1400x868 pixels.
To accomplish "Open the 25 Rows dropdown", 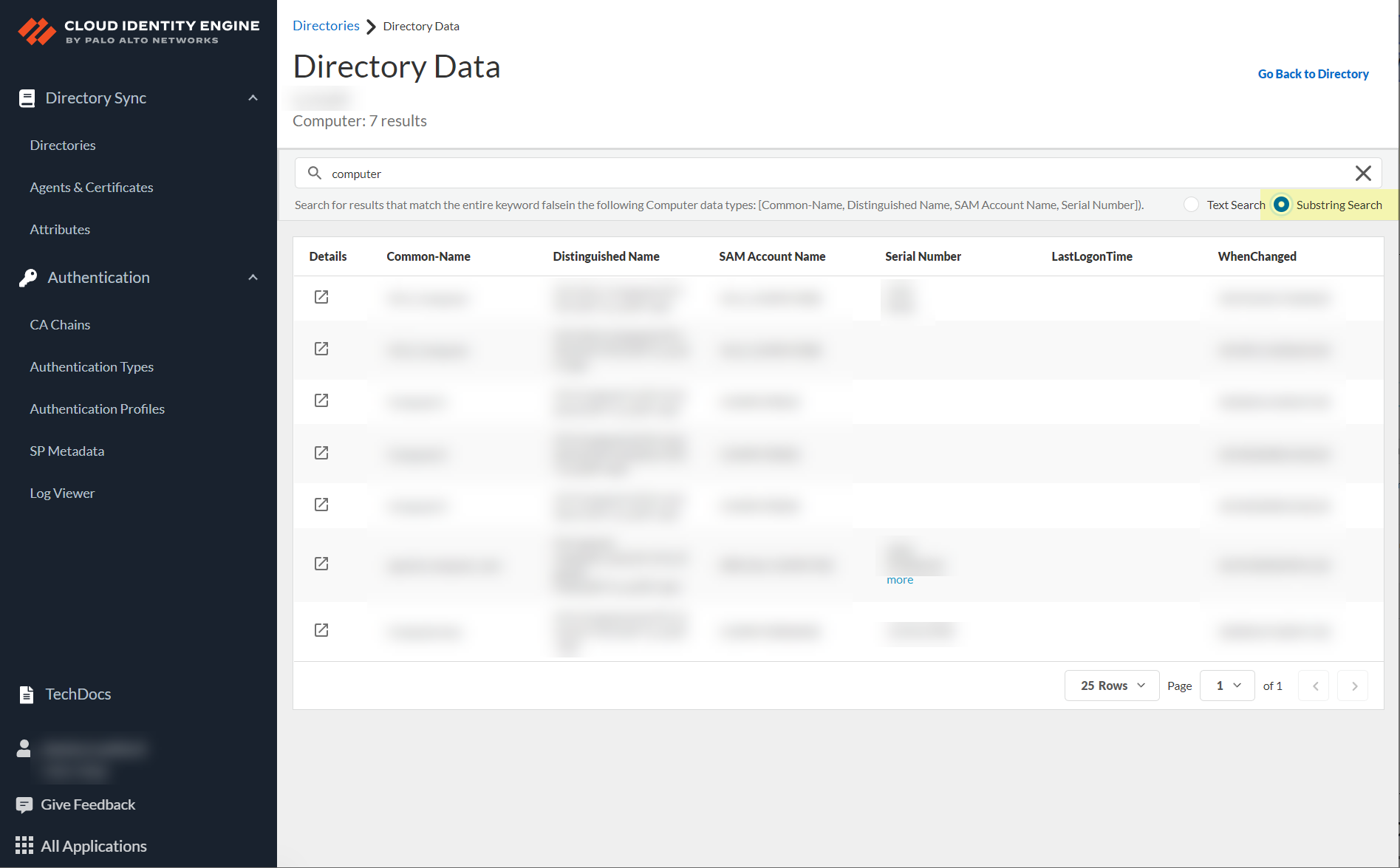I will coord(1112,686).
